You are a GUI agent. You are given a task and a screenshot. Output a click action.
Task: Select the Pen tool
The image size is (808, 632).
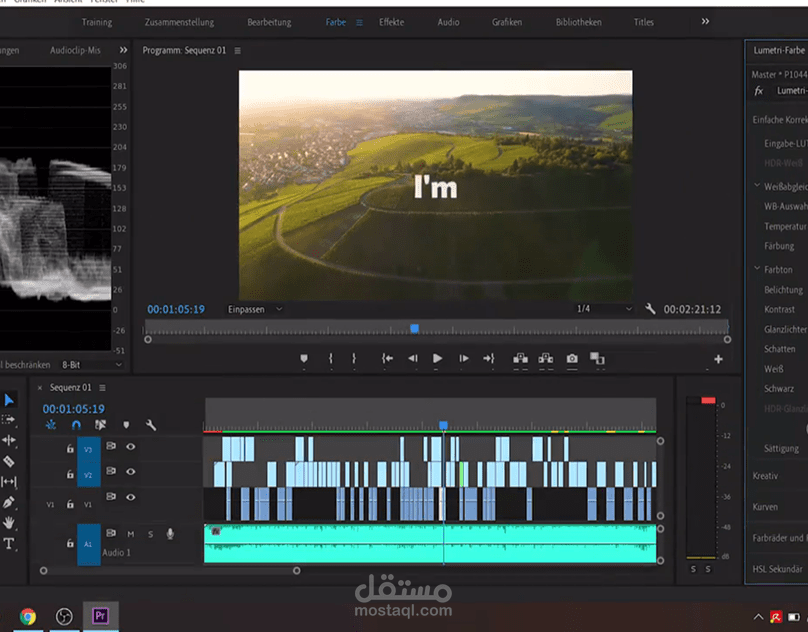pos(8,502)
